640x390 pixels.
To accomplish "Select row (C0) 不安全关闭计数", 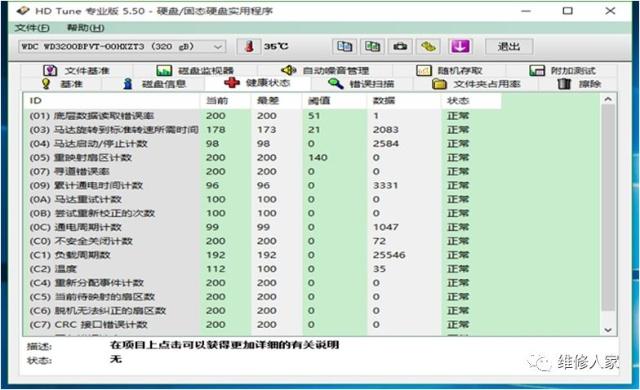I will tap(312, 241).
